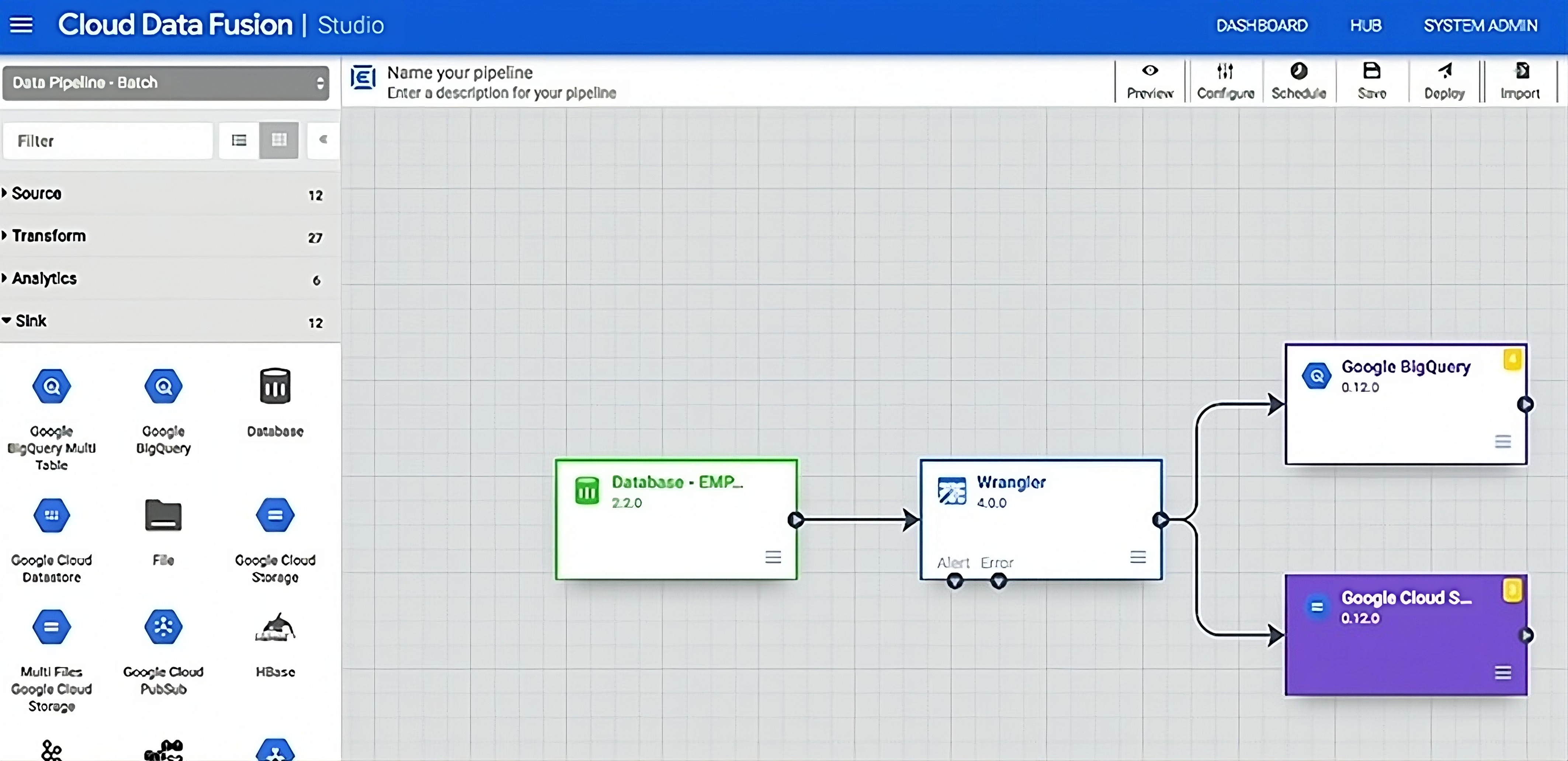Open the Google BigQuery node hamburger menu
This screenshot has height=761, width=1568.
point(1503,441)
